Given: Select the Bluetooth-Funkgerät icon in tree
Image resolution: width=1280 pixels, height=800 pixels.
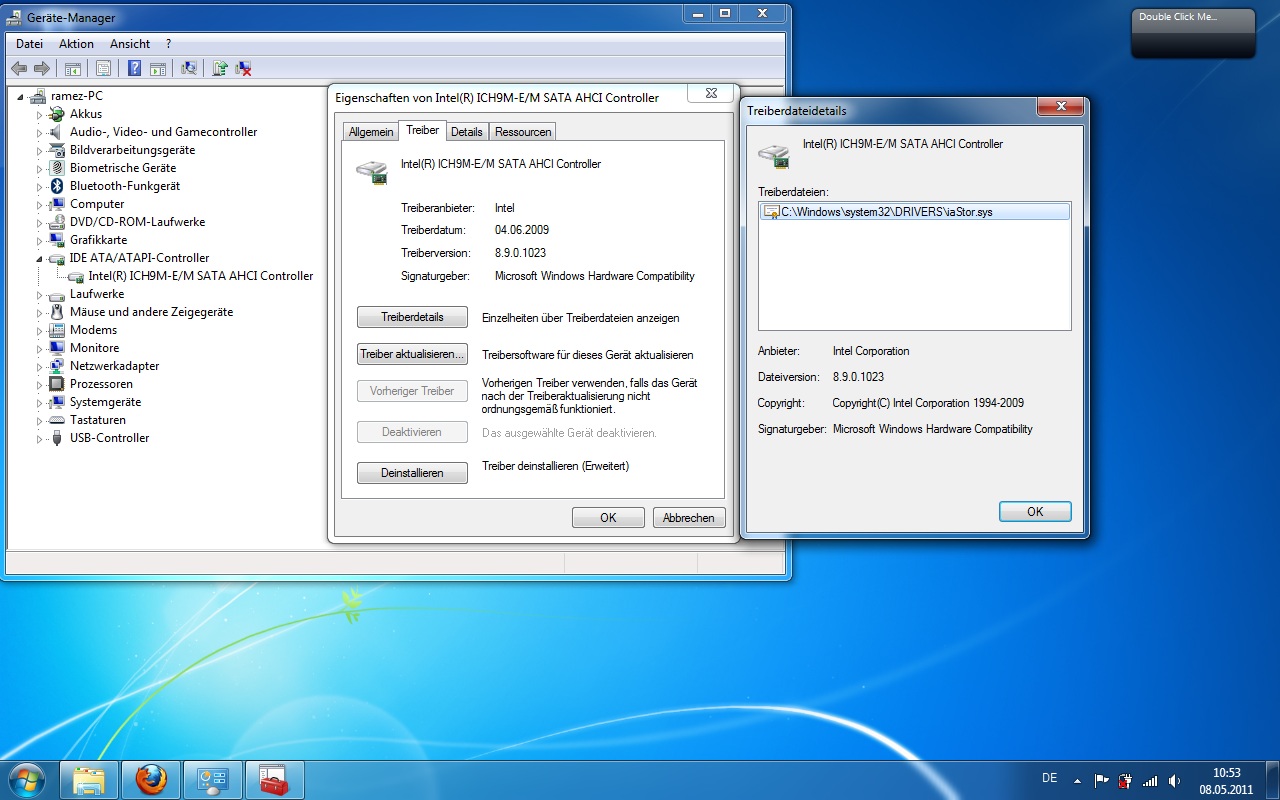Looking at the screenshot, I should pyautogui.click(x=58, y=186).
